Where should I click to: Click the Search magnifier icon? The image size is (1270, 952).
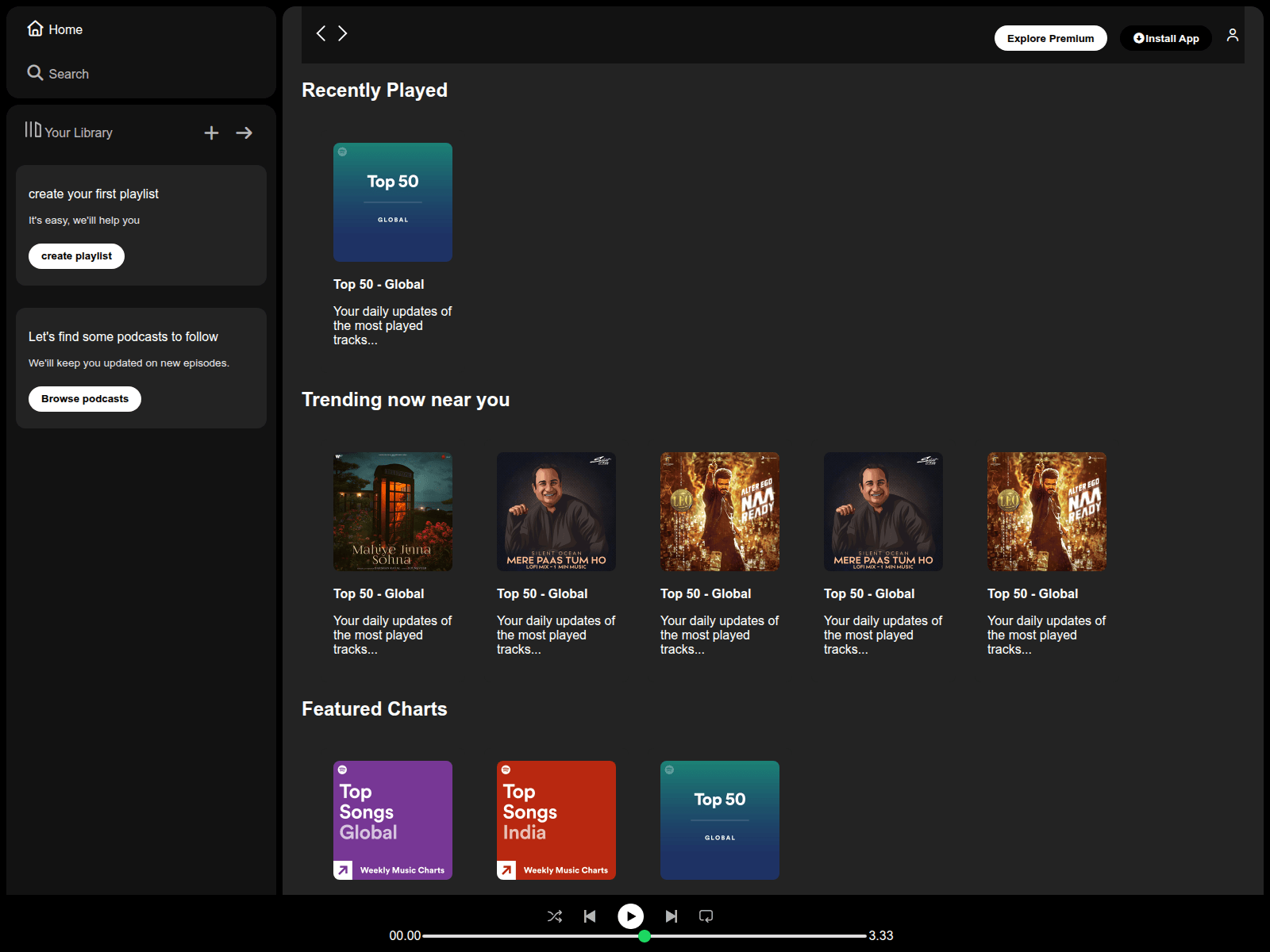pos(35,73)
